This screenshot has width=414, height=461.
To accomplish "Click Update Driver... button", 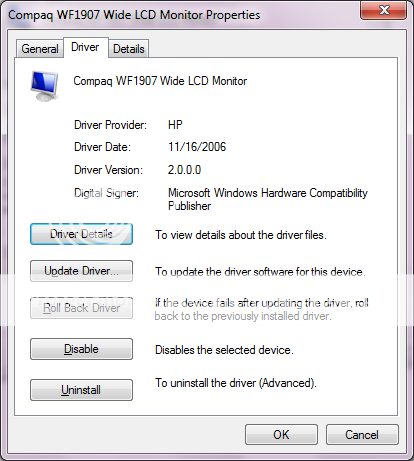I will (81, 271).
